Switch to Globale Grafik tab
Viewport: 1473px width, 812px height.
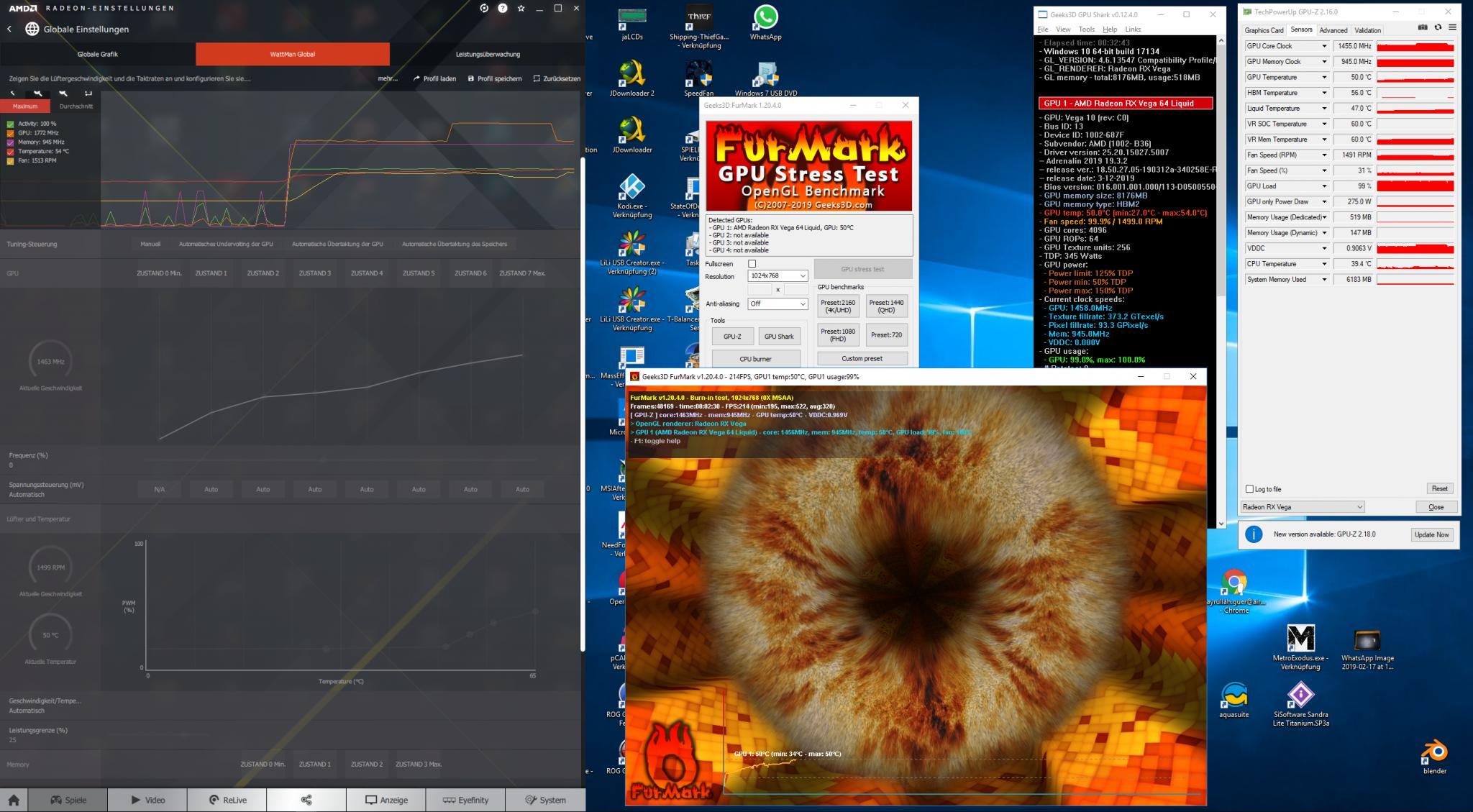[98, 54]
